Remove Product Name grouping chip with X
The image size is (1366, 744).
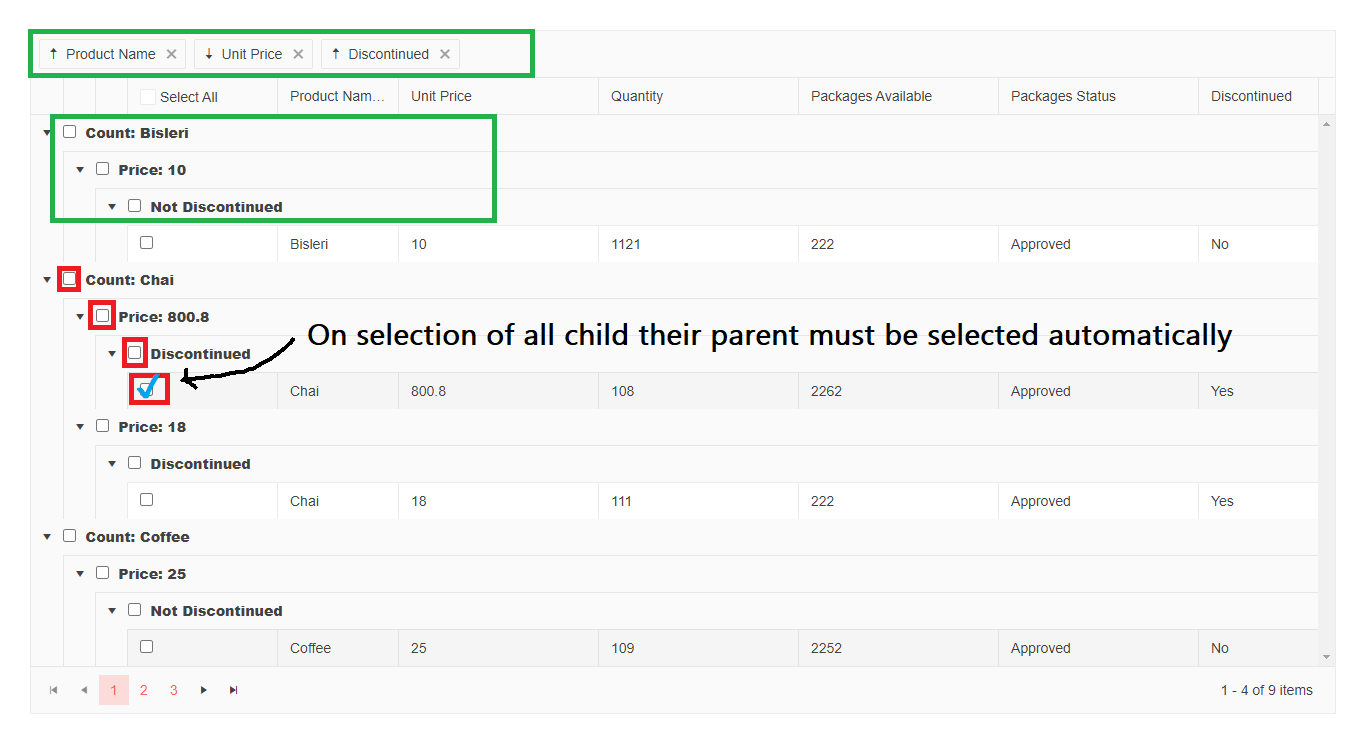tap(171, 54)
